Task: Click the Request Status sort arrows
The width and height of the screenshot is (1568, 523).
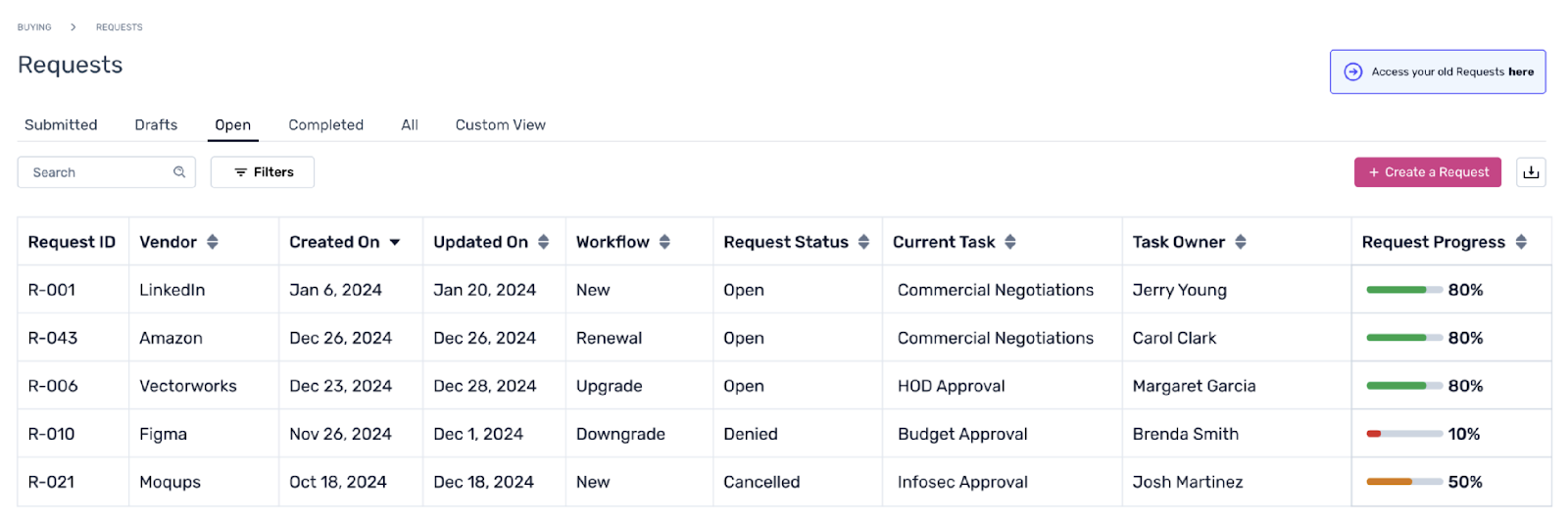Action: click(x=863, y=242)
